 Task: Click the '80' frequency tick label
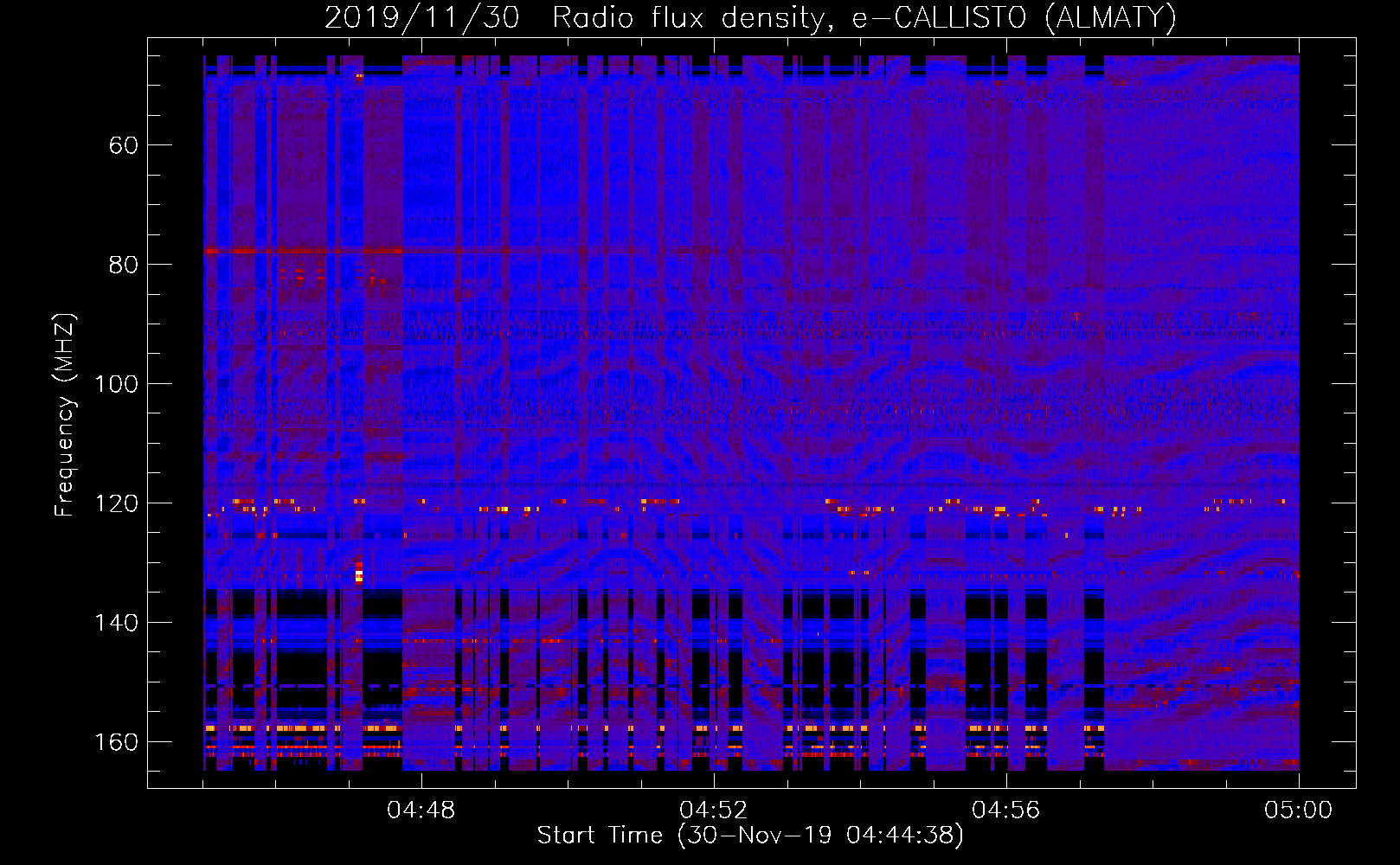pyautogui.click(x=124, y=264)
